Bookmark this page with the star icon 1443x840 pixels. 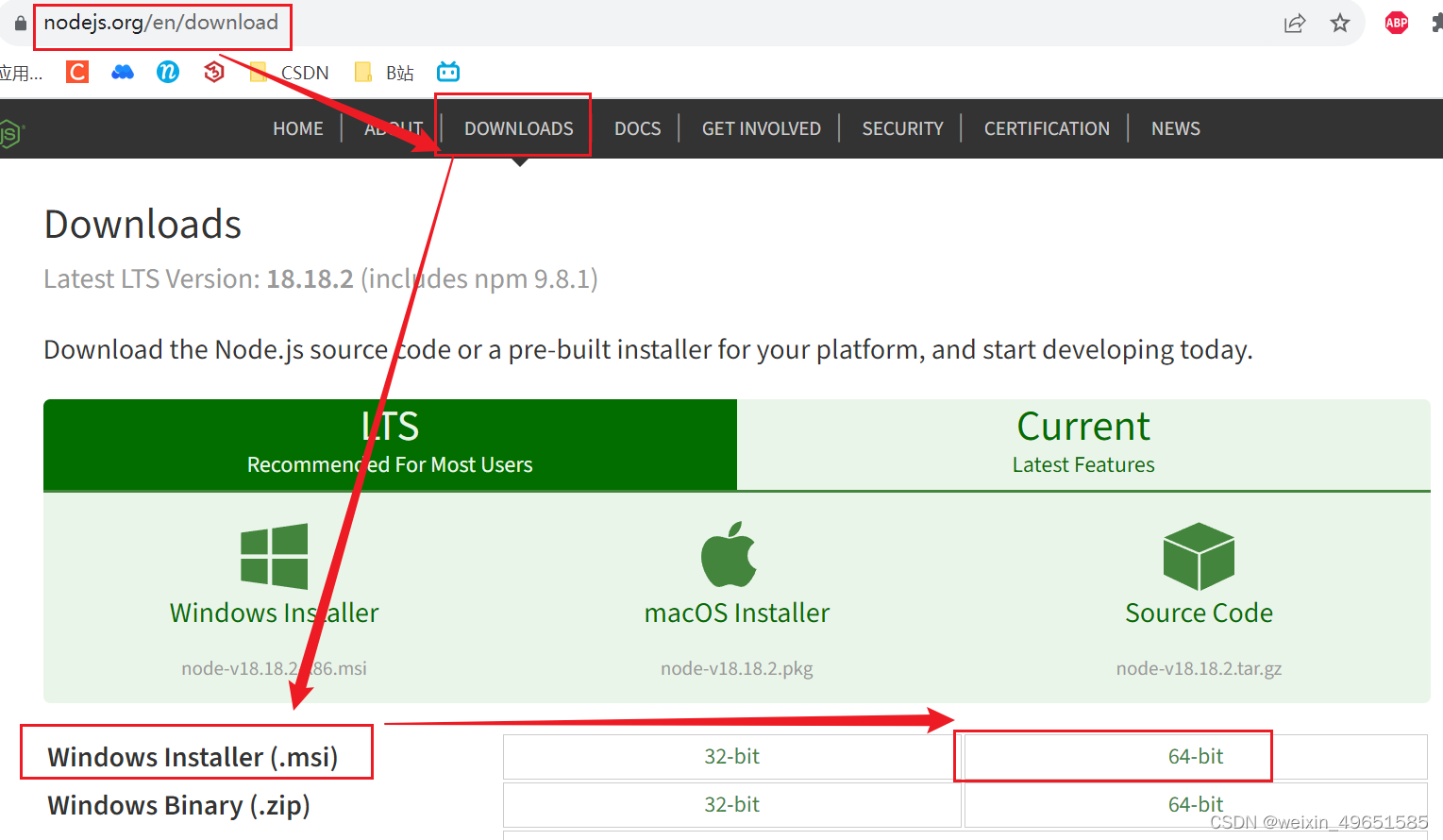click(1340, 24)
